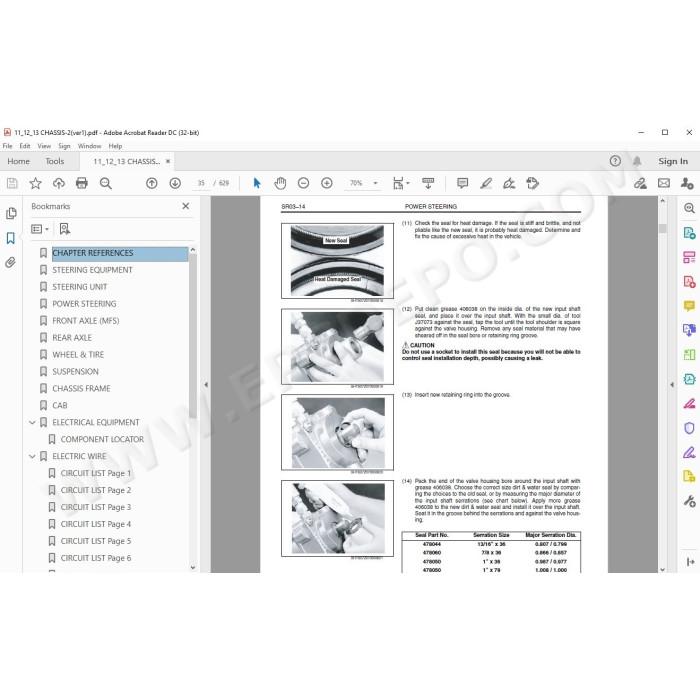This screenshot has height=700, width=700.
Task: Switch to the Home tab
Action: [x=19, y=161]
